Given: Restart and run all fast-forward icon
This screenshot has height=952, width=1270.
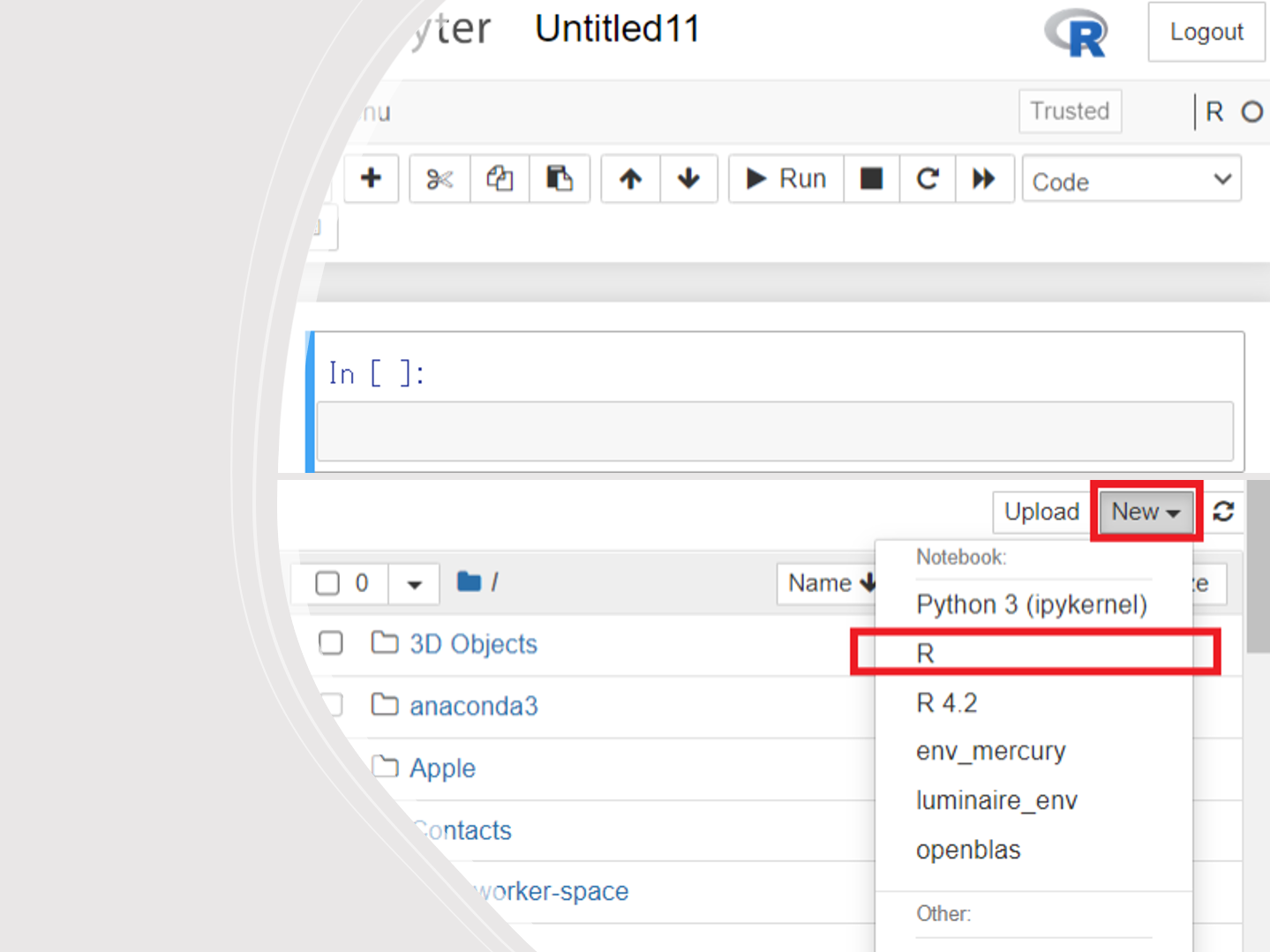Looking at the screenshot, I should [983, 179].
